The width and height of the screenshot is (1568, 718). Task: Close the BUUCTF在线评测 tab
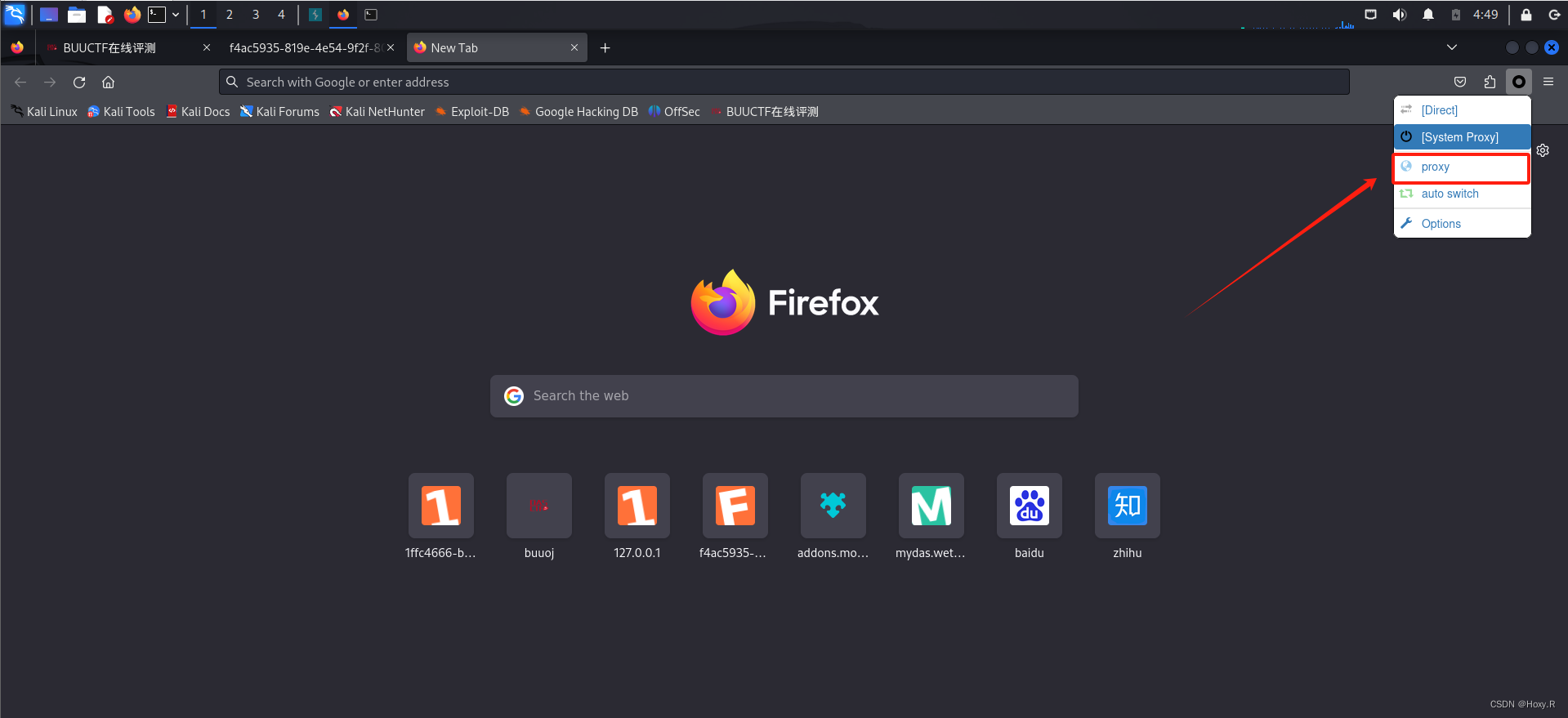coord(207,48)
